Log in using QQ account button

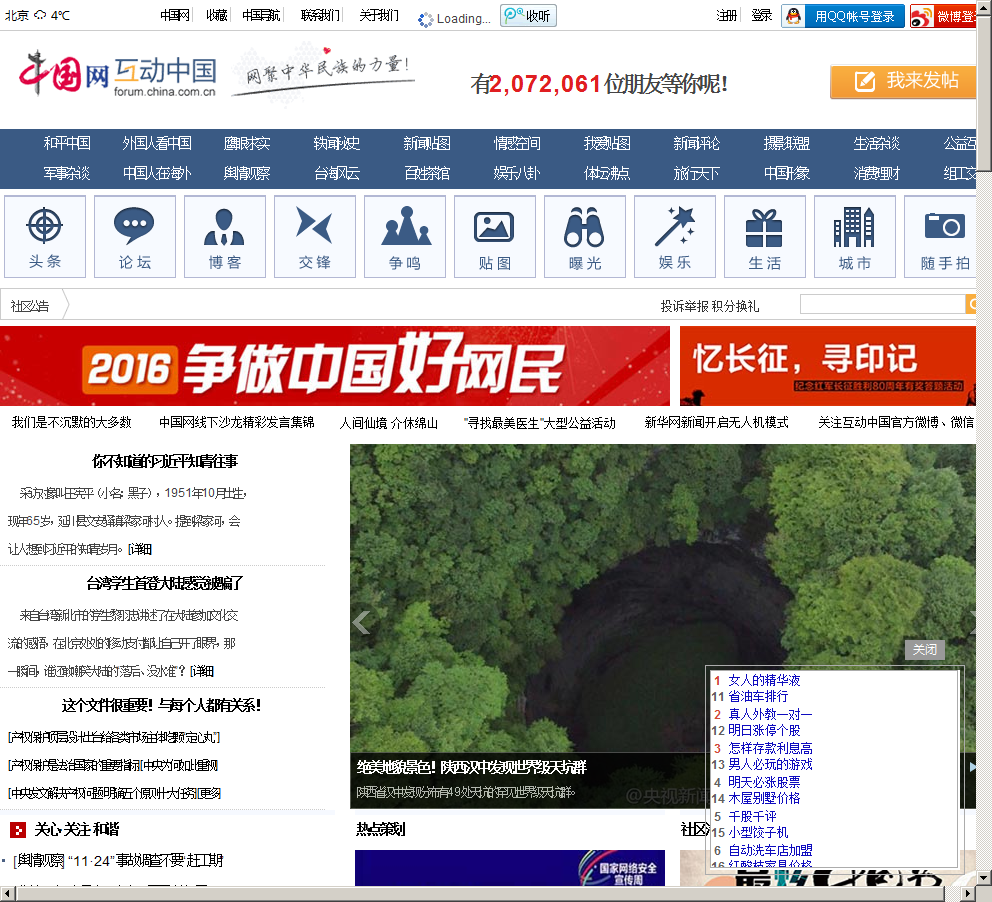pyautogui.click(x=843, y=16)
